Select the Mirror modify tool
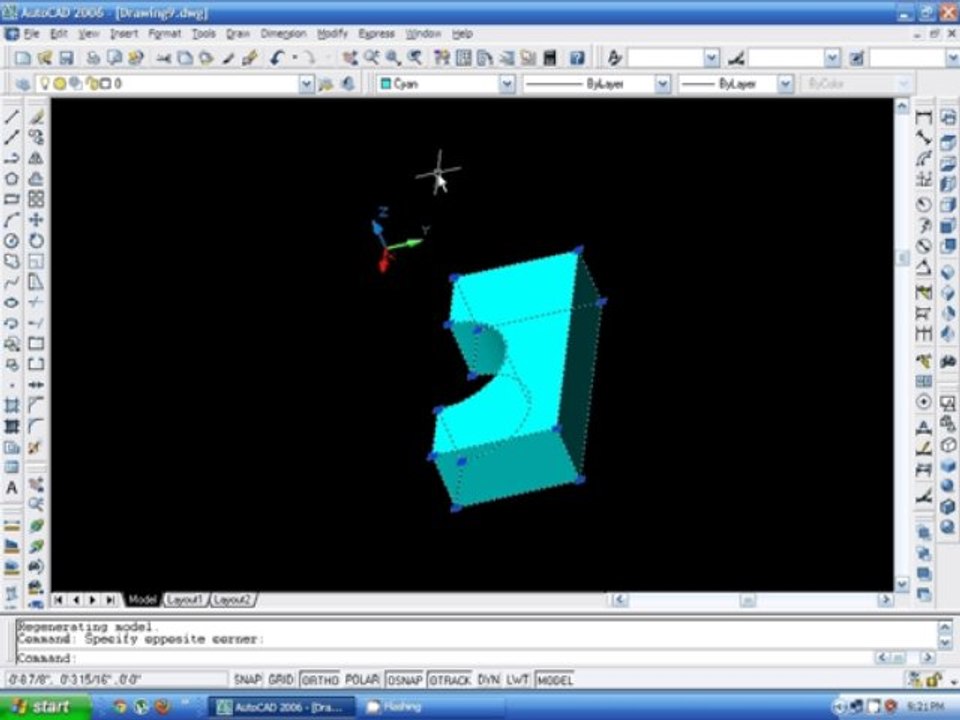Image resolution: width=960 pixels, height=720 pixels. [x=36, y=158]
